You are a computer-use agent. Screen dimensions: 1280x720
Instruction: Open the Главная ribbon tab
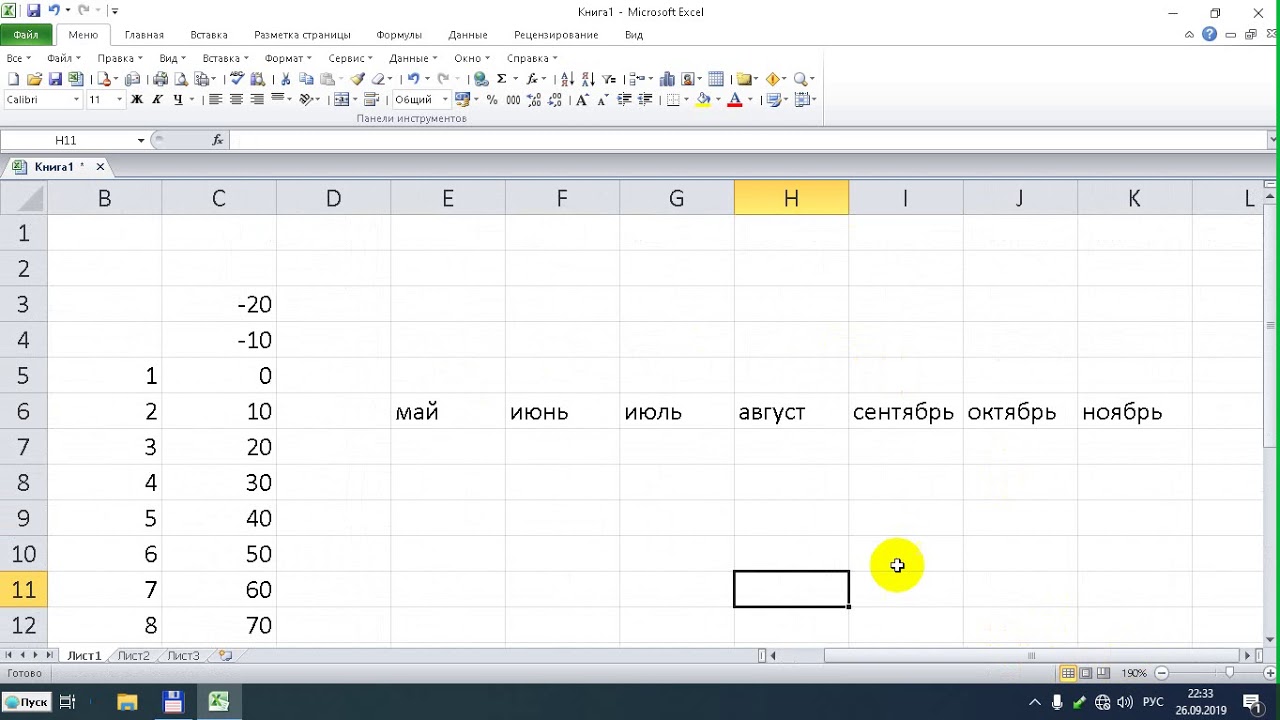pyautogui.click(x=144, y=35)
